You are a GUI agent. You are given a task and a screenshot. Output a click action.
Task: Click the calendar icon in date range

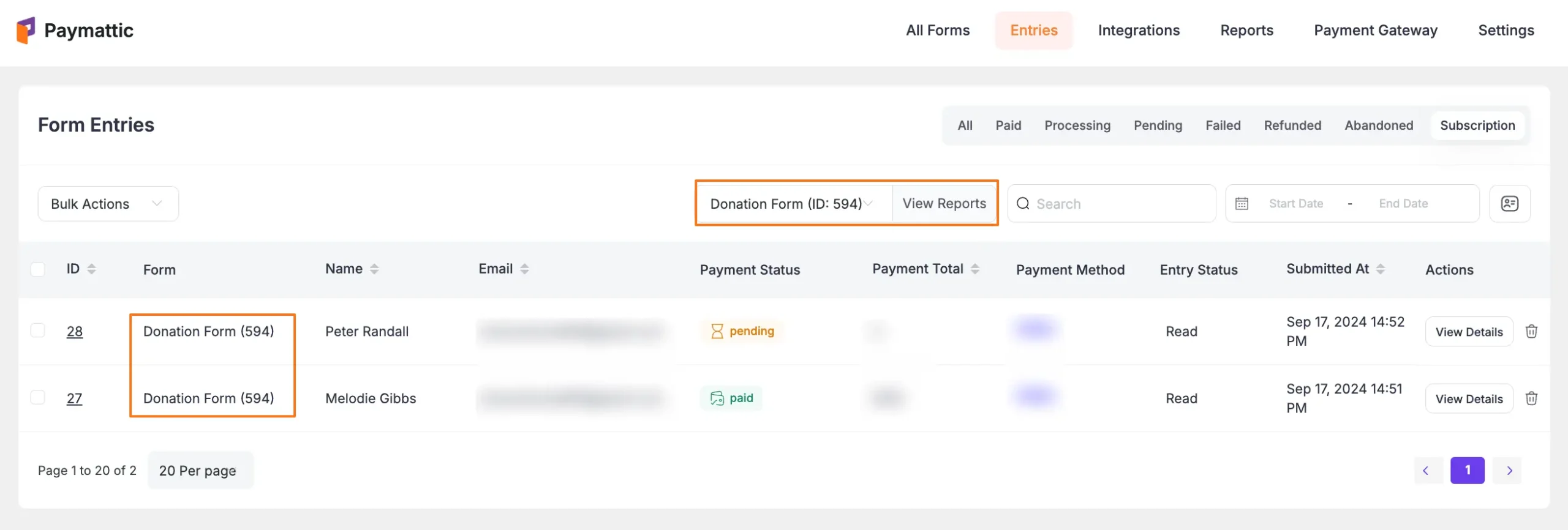tap(1242, 203)
